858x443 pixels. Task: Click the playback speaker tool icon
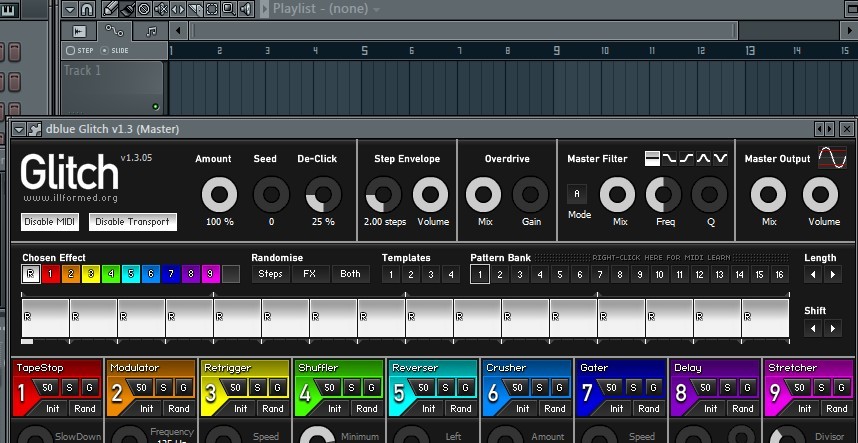(246, 8)
